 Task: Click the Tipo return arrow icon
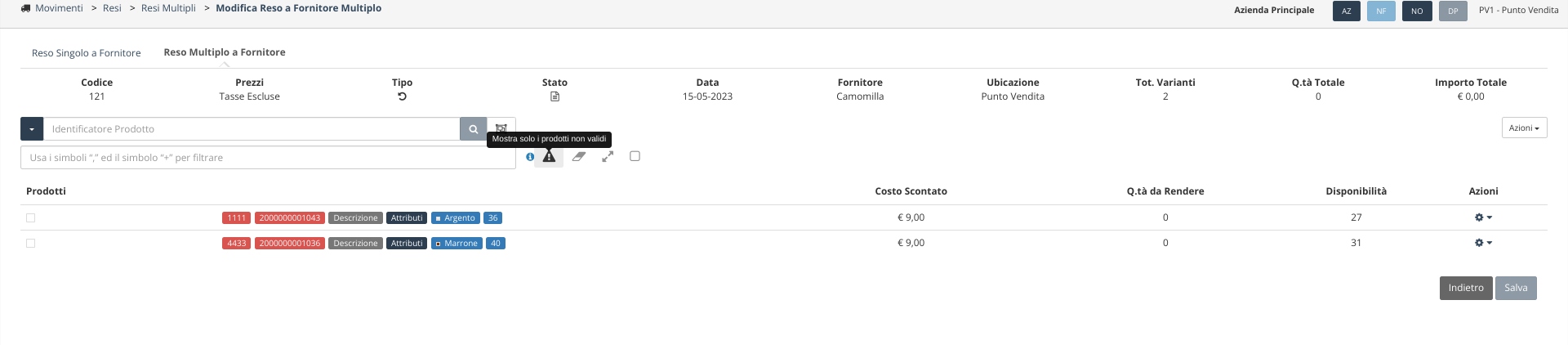402,96
